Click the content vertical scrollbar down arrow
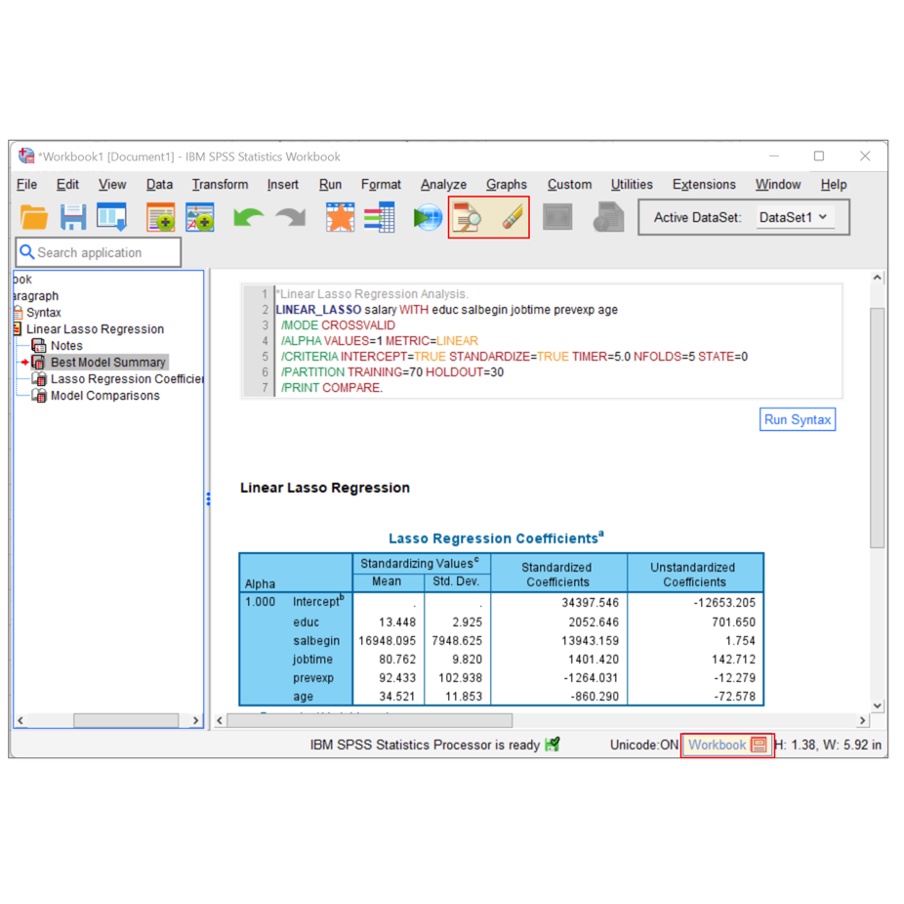 [x=877, y=706]
